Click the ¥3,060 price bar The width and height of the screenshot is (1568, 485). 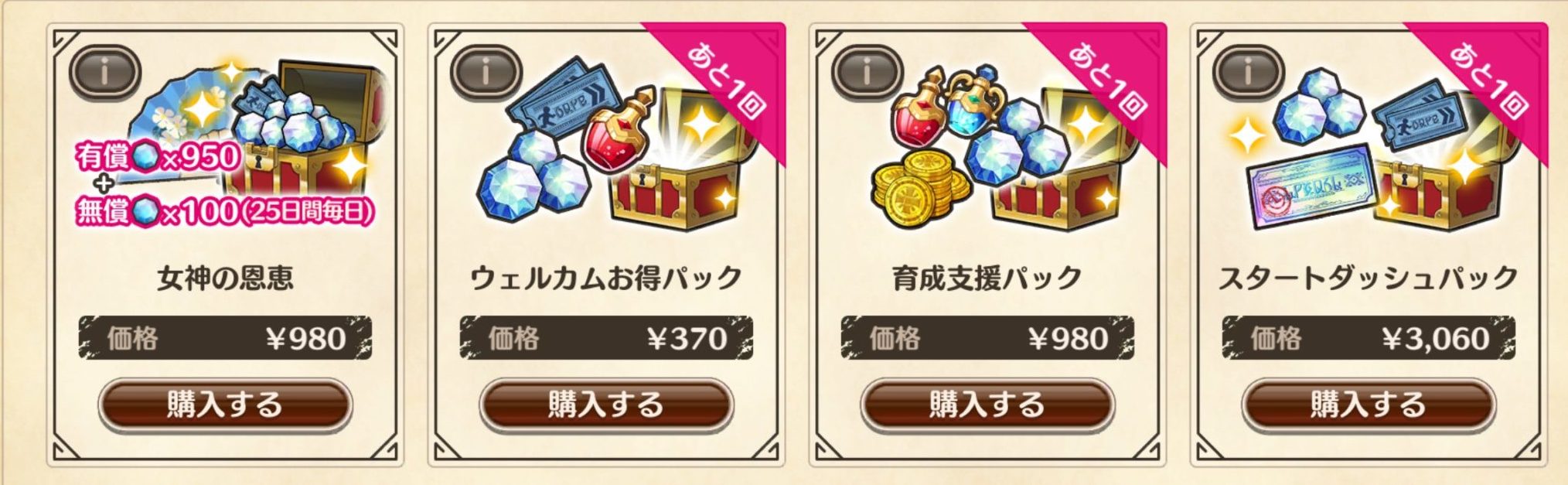click(1369, 338)
